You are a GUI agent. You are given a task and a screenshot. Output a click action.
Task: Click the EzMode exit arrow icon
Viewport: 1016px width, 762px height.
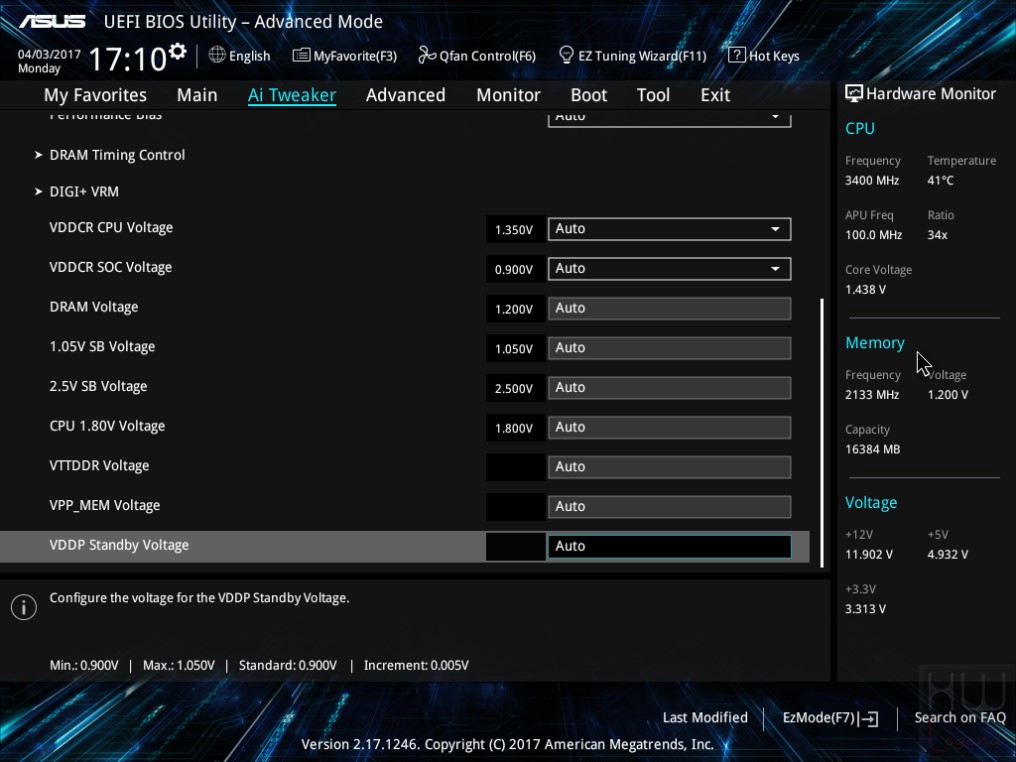pyautogui.click(x=868, y=718)
